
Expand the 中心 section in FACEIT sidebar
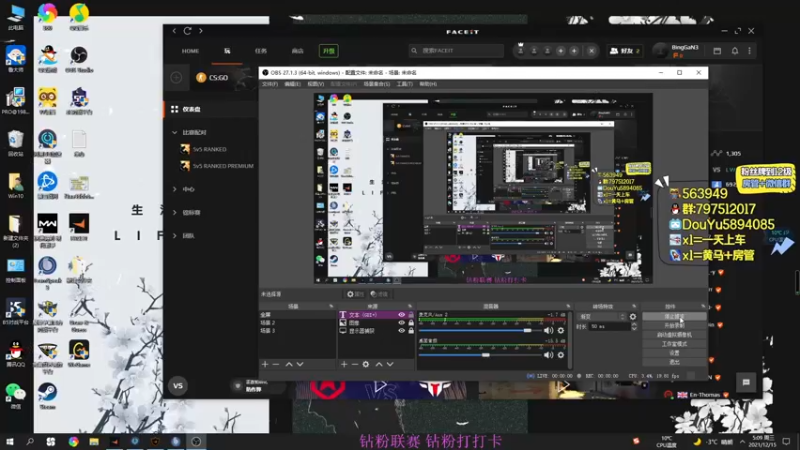175,189
